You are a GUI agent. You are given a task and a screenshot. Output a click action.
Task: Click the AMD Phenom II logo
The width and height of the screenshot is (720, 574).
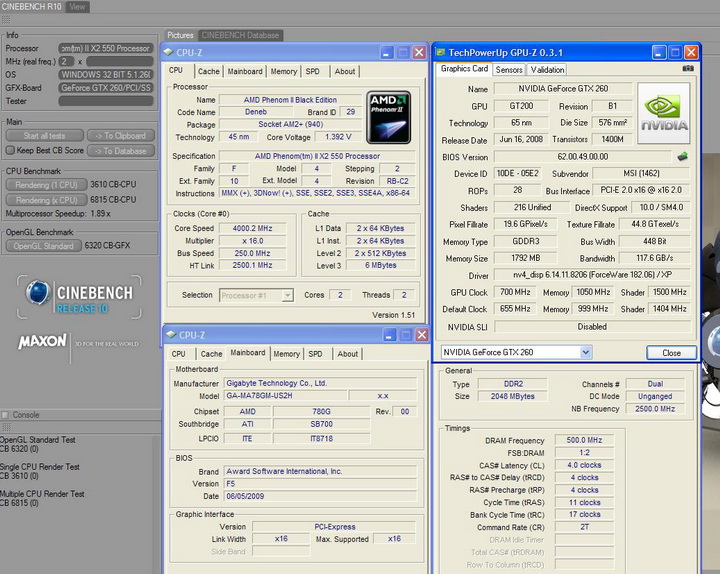click(x=389, y=118)
